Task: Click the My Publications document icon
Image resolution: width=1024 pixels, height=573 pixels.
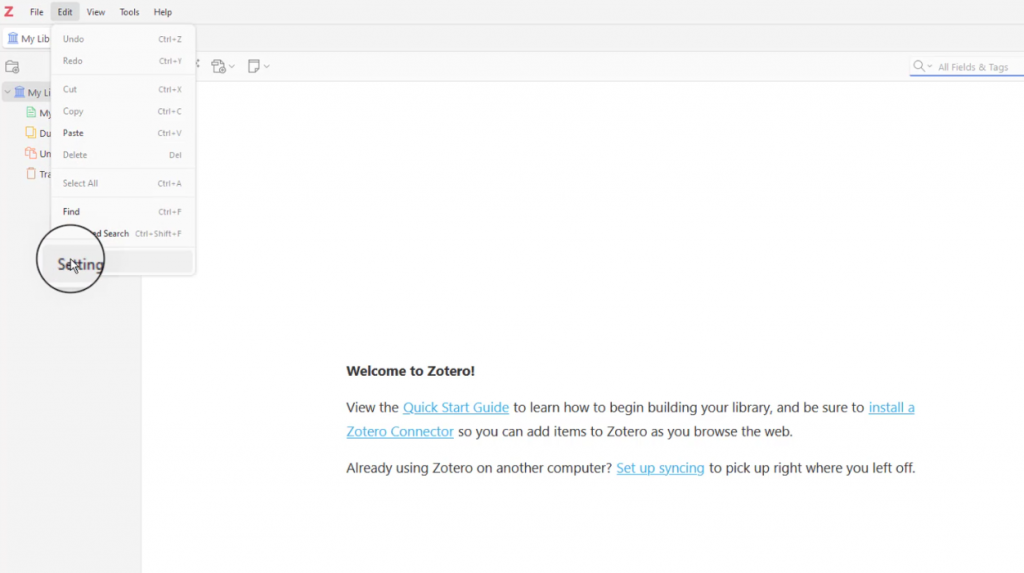Action: (x=31, y=113)
